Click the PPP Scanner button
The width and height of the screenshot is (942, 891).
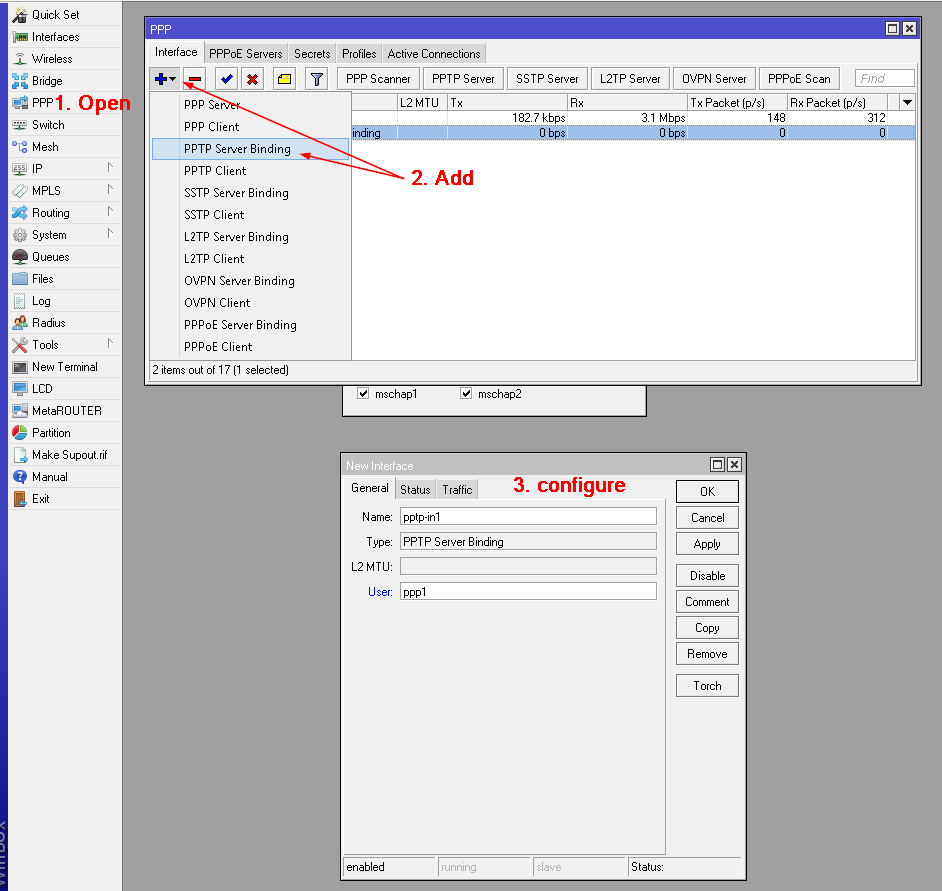coord(378,79)
